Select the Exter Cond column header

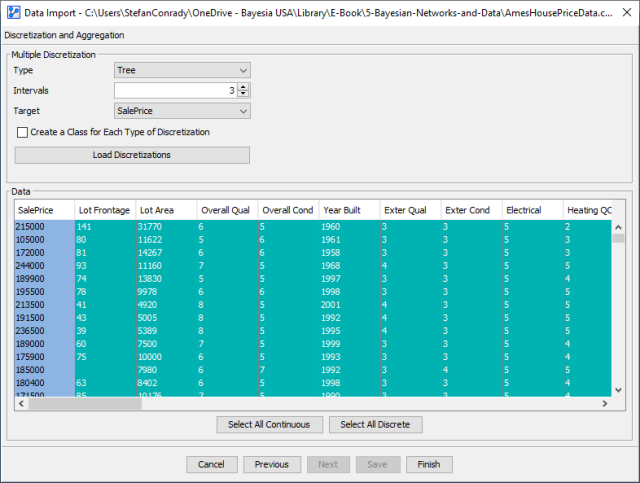[x=471, y=210]
